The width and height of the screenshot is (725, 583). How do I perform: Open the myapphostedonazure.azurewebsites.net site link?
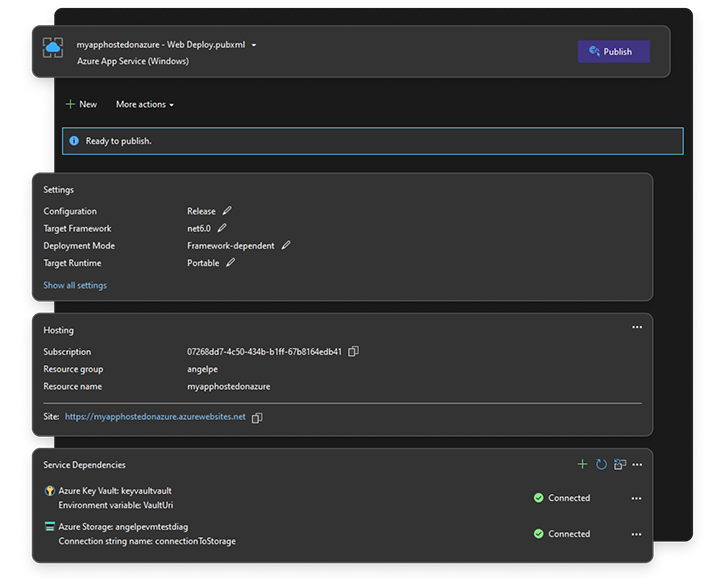(155, 417)
